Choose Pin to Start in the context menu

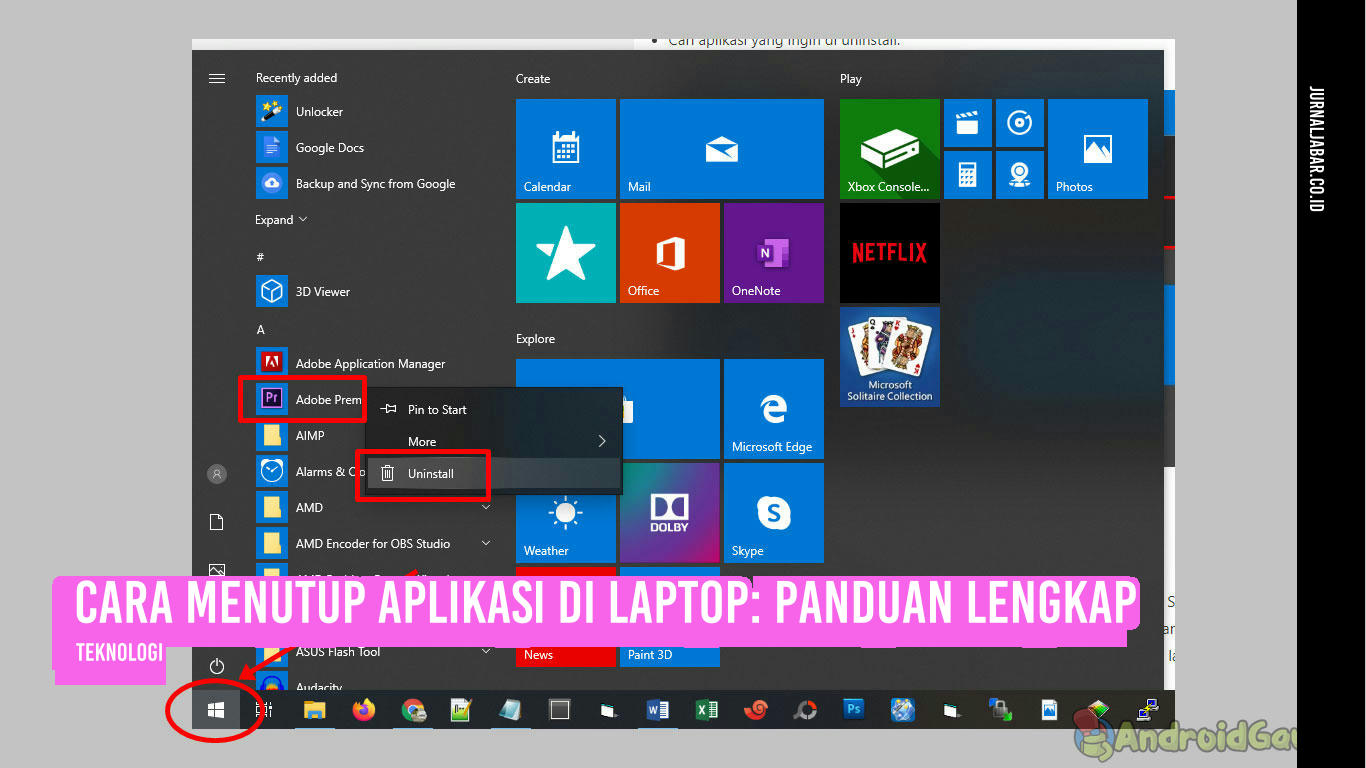(x=494, y=410)
